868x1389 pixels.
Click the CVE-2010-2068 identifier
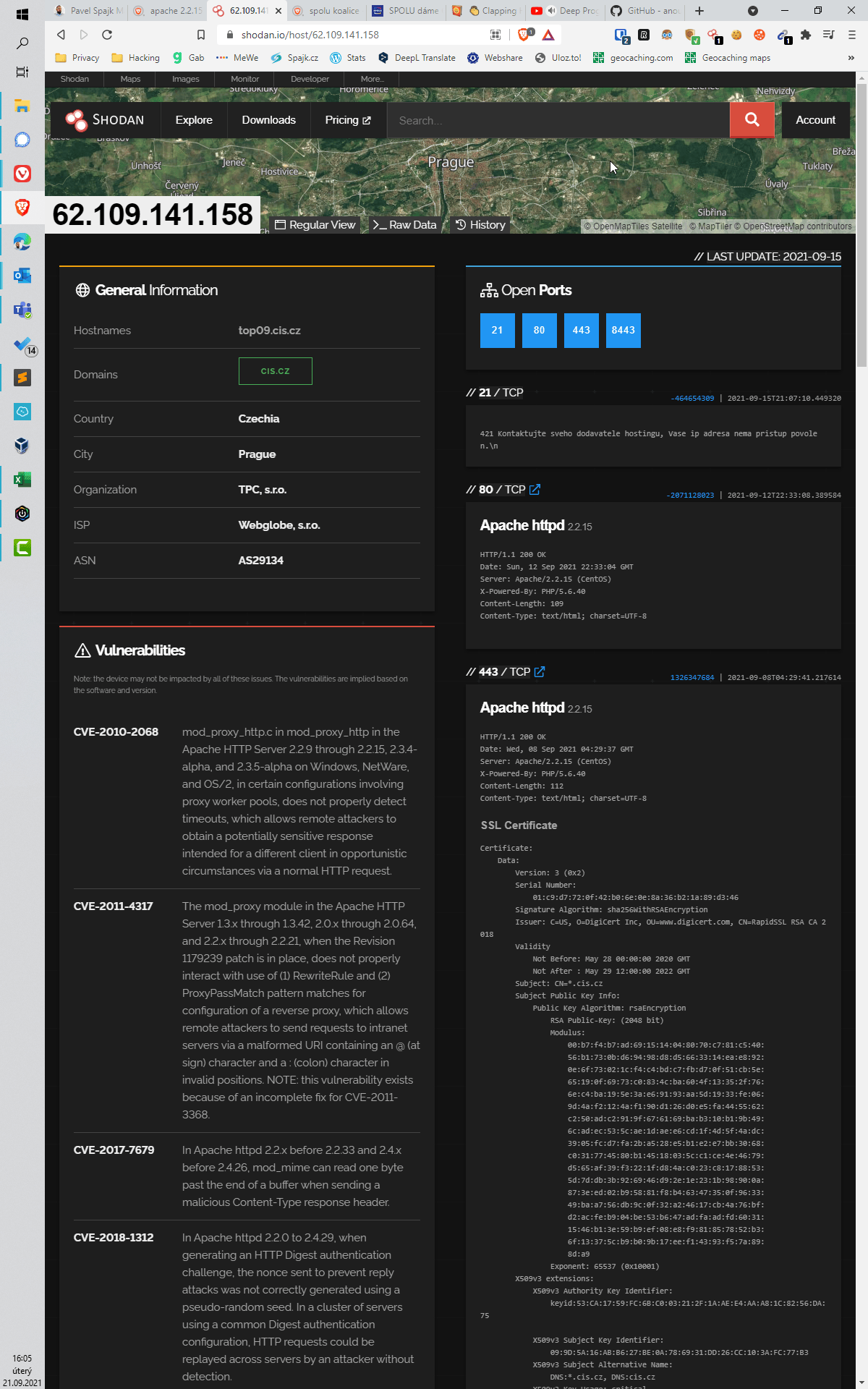coord(116,732)
